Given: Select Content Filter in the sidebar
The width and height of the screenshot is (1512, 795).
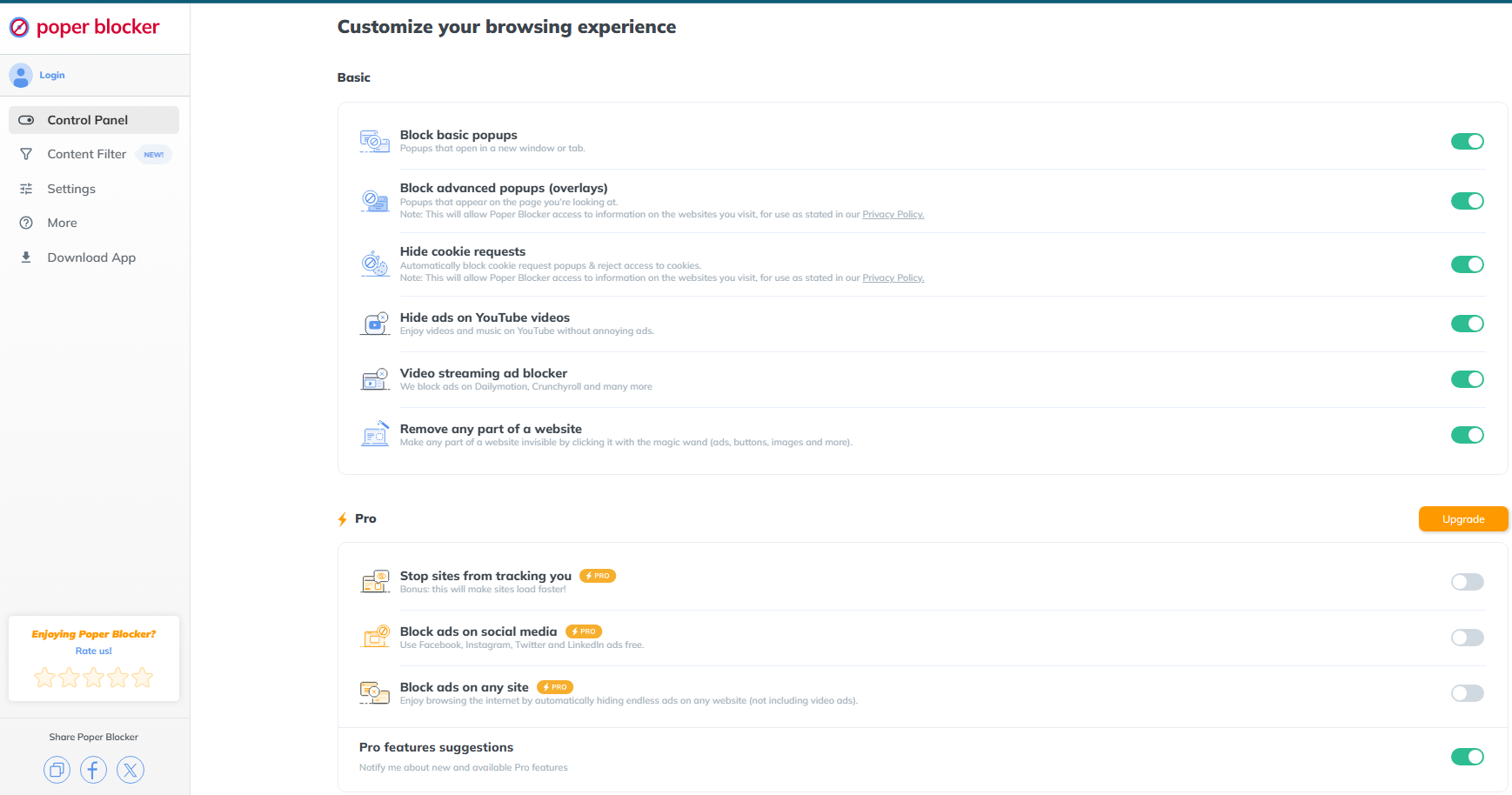Looking at the screenshot, I should tap(86, 154).
